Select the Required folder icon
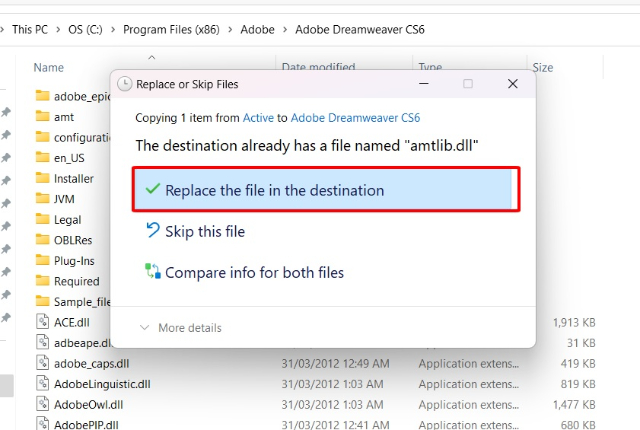Screen dimensions: 640x430 [x=42, y=281]
